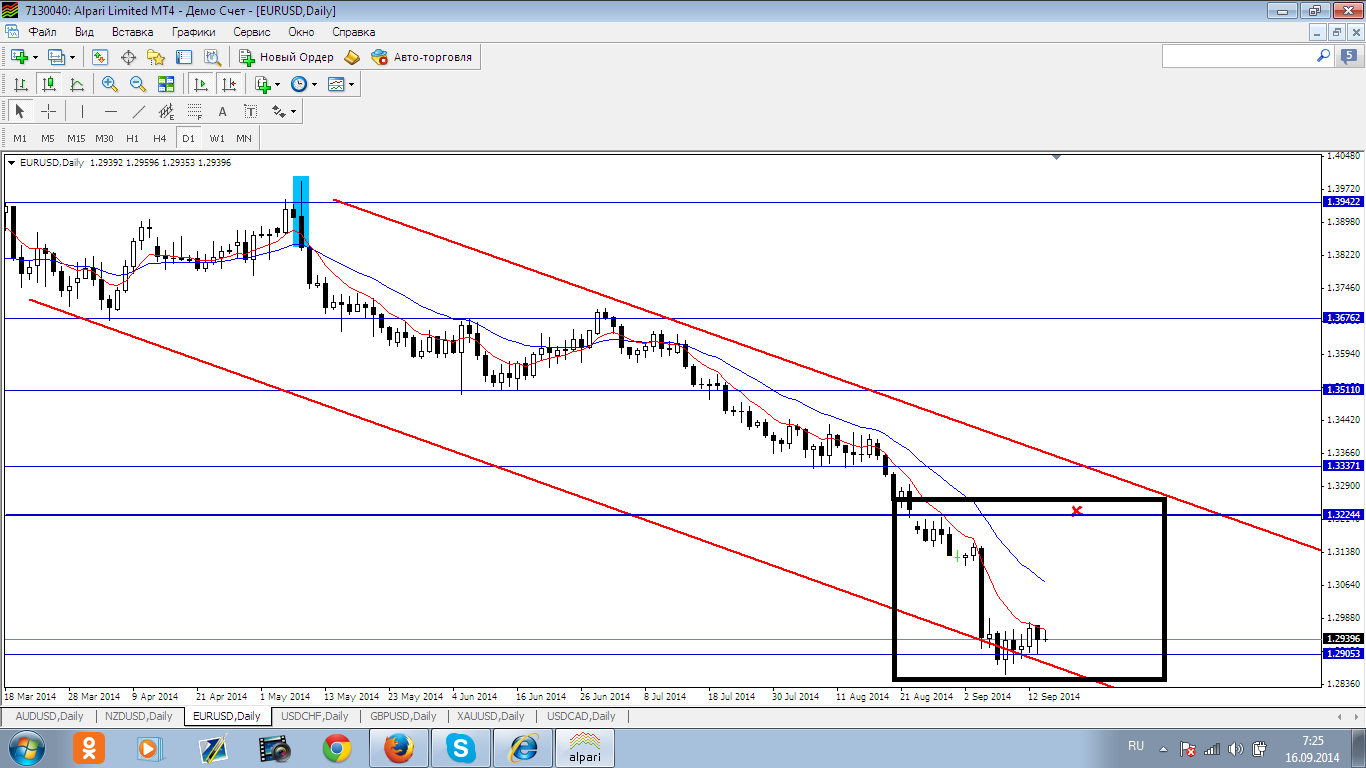Open the Графики menu
1366x768 pixels.
point(194,32)
